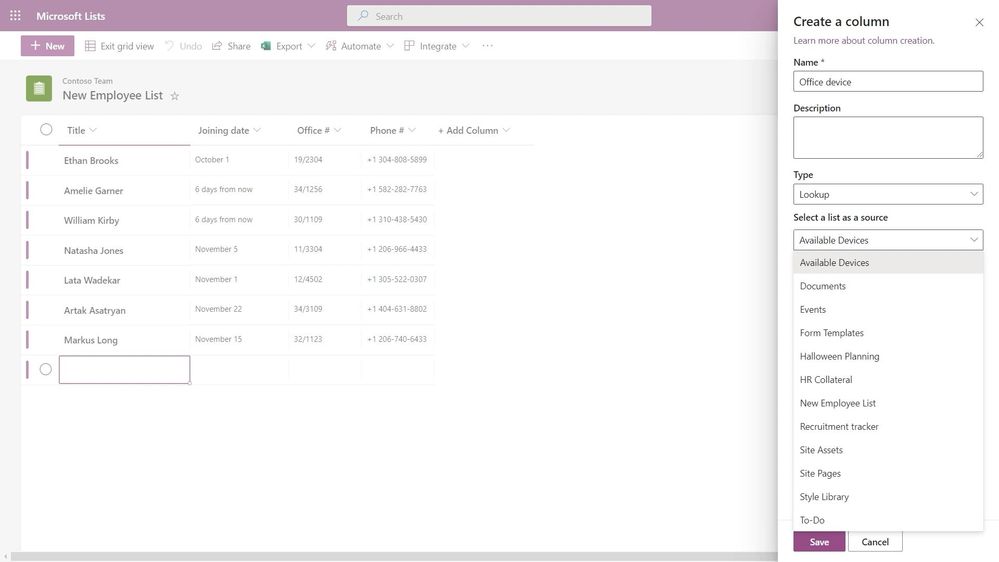Click the column Name input field
999x562 pixels.
coord(888,82)
